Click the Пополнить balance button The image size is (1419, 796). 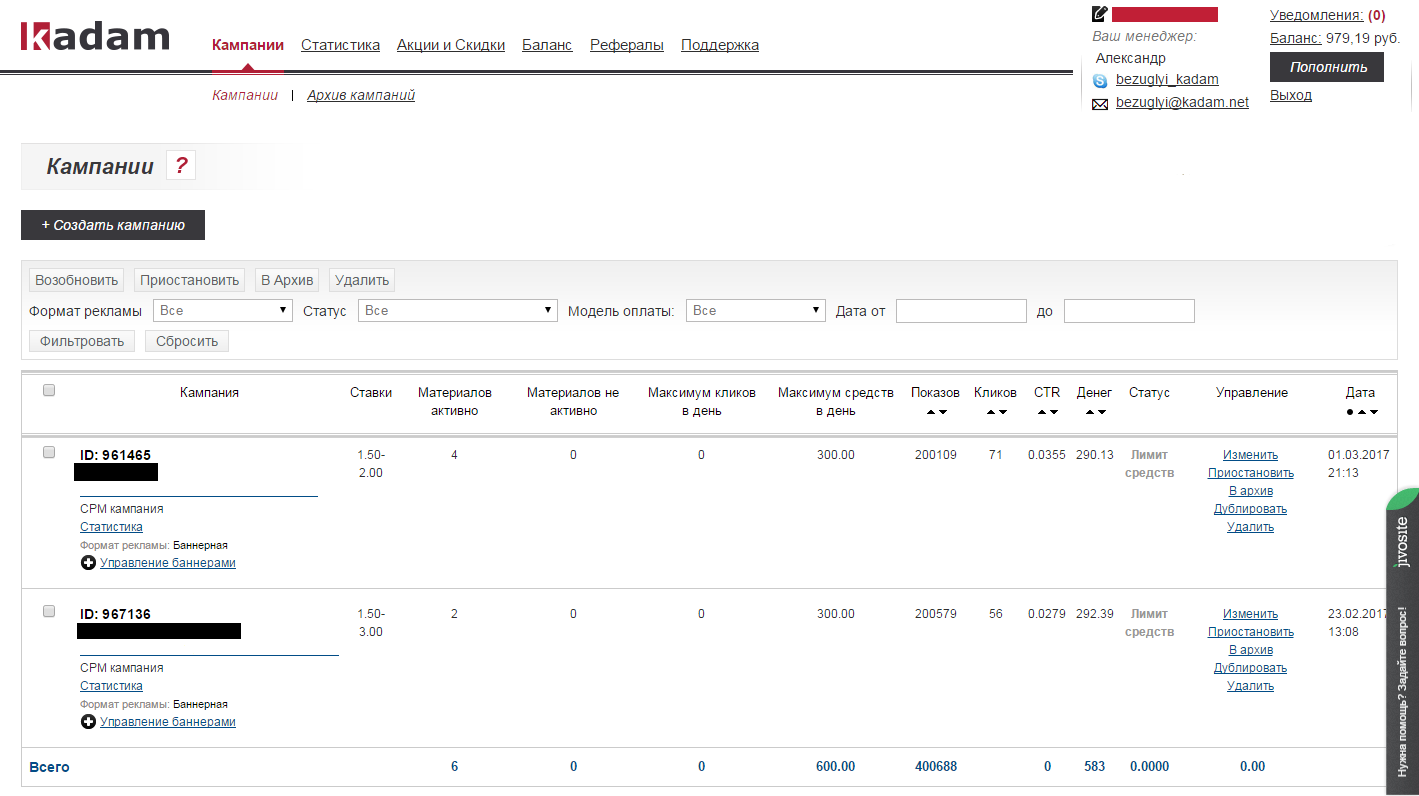click(1326, 67)
